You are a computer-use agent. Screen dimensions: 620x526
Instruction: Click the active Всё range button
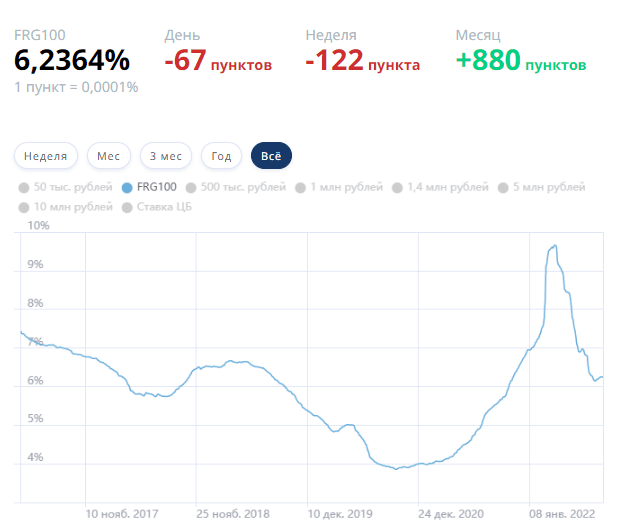tap(271, 156)
